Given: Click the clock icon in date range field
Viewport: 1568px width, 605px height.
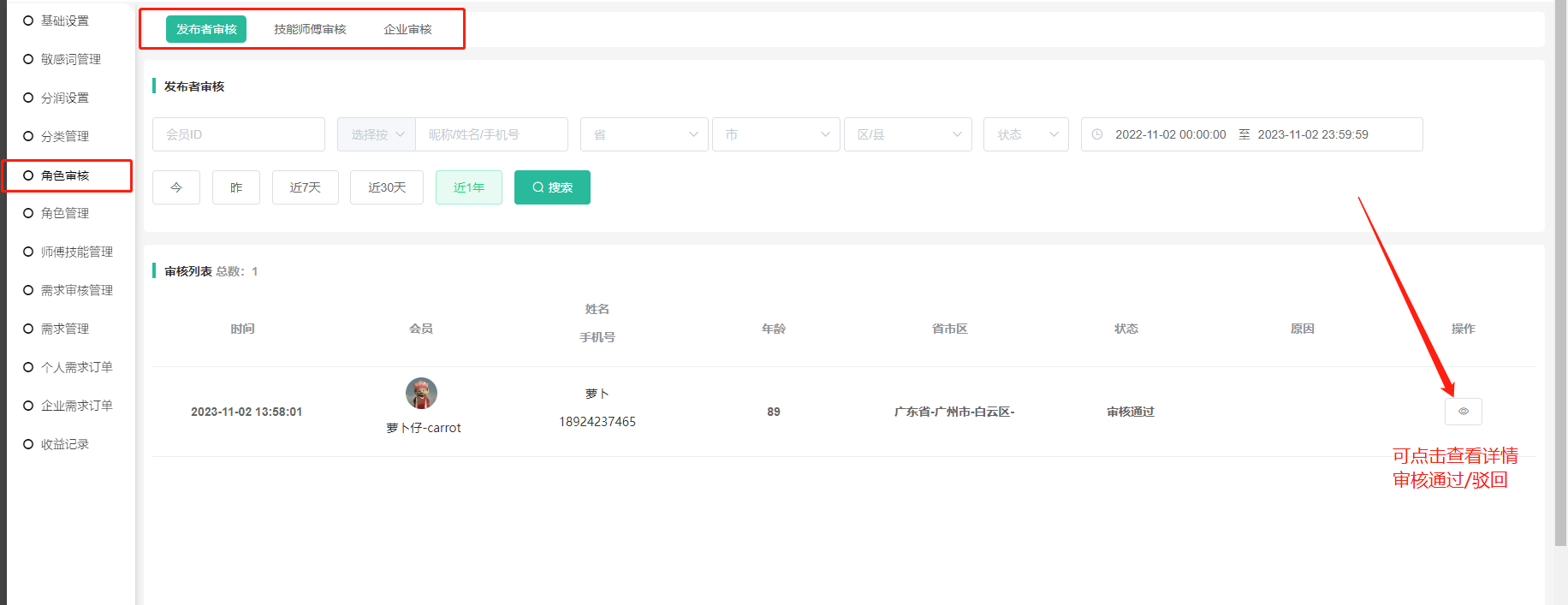Looking at the screenshot, I should 1097,134.
